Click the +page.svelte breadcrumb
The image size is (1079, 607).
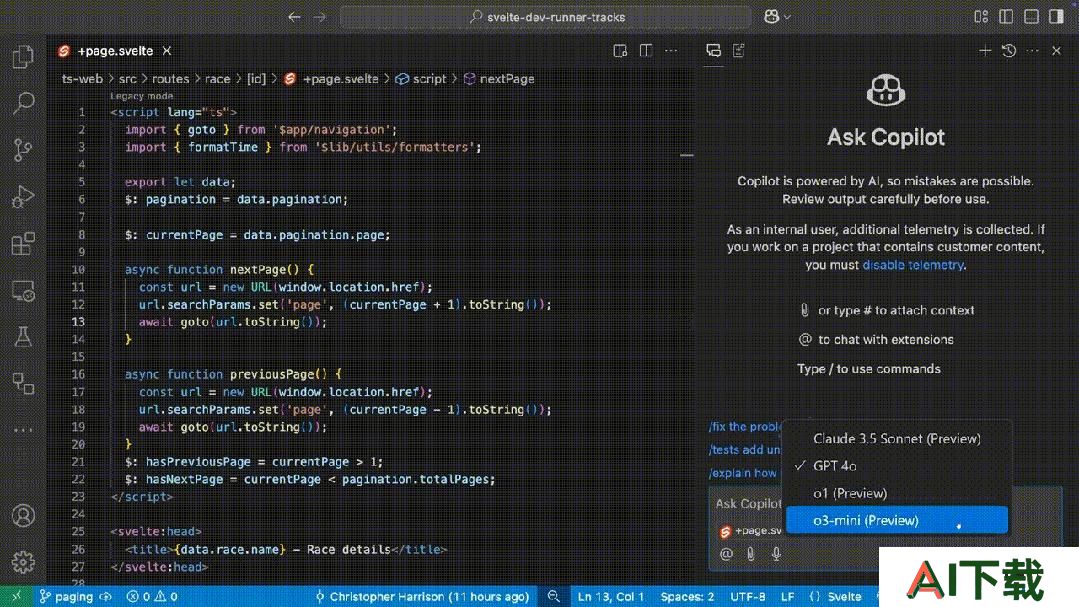[x=332, y=79]
